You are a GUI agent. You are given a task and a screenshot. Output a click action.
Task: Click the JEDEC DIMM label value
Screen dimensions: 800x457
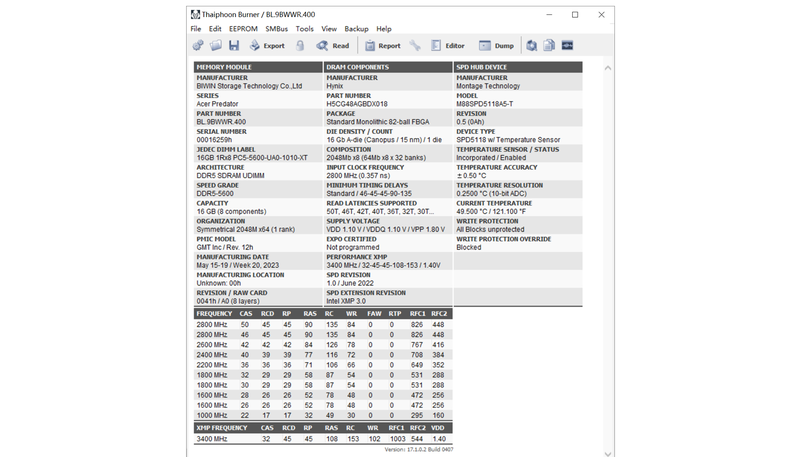point(252,158)
